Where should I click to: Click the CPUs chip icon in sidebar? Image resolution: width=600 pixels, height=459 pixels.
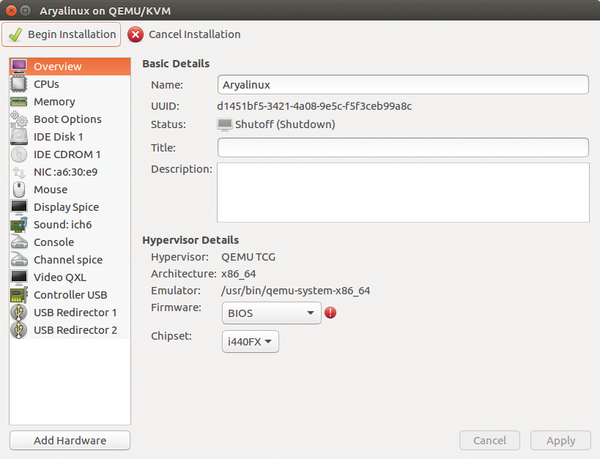pyautogui.click(x=19, y=84)
